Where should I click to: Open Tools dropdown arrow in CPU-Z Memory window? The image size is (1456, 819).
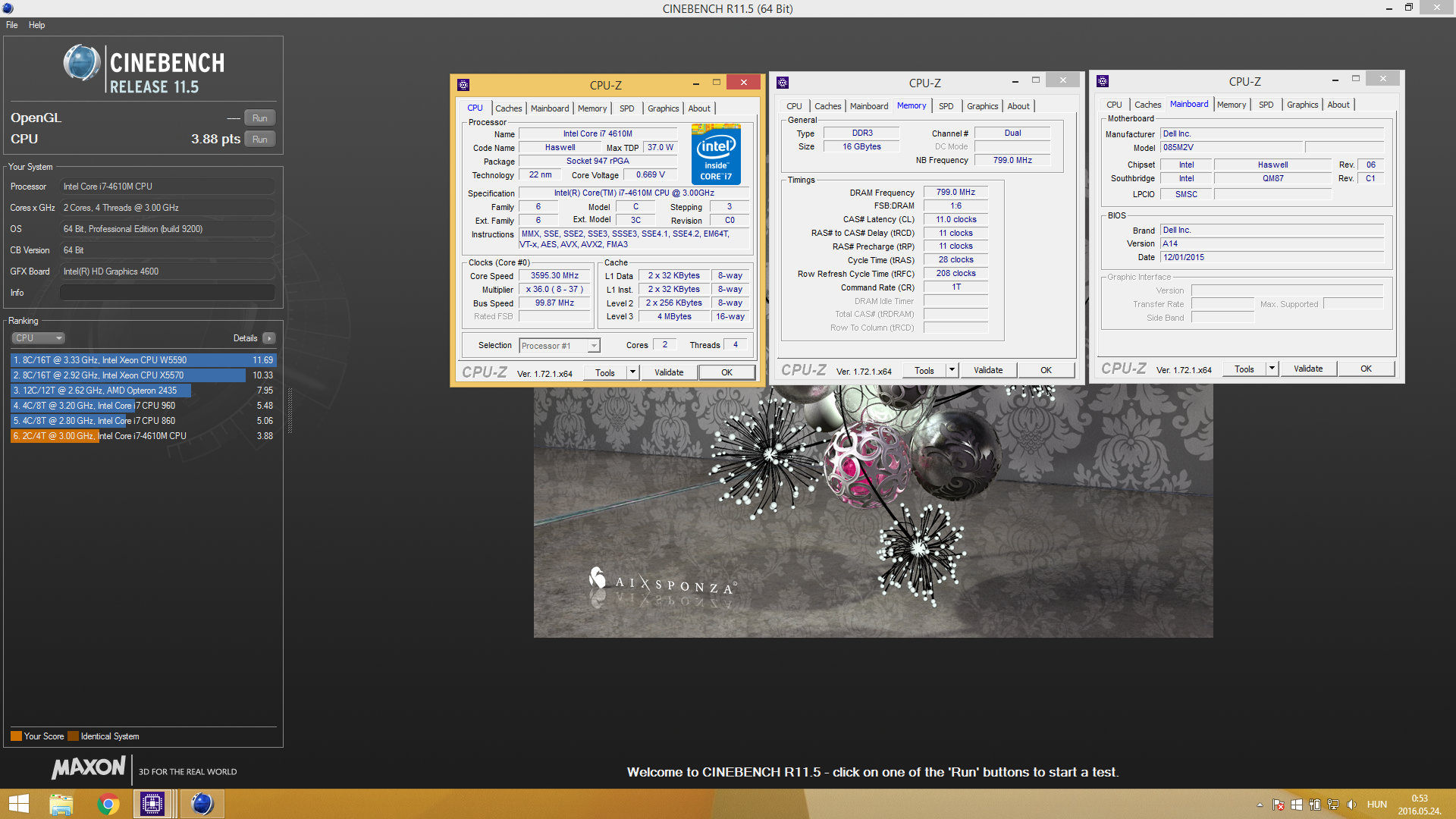pos(952,370)
